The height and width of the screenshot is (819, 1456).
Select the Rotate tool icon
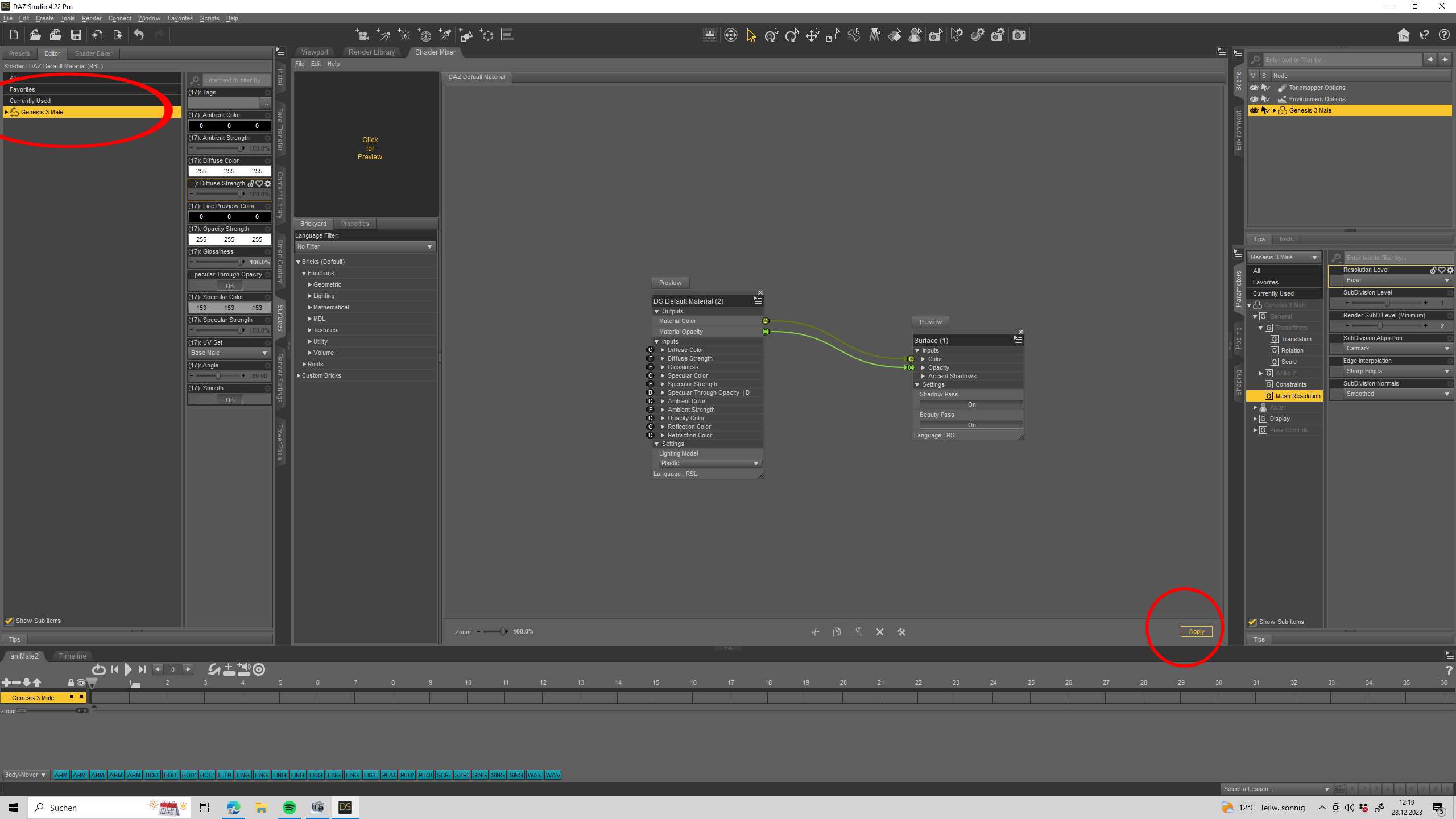792,36
